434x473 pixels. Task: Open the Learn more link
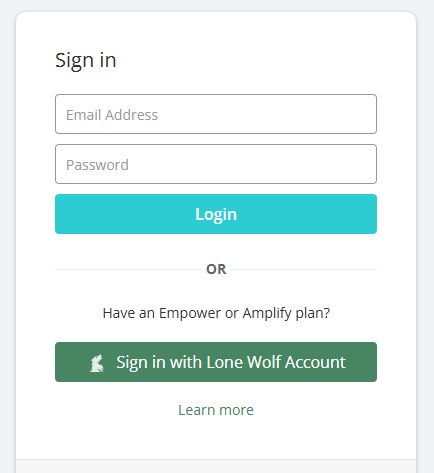tap(216, 410)
